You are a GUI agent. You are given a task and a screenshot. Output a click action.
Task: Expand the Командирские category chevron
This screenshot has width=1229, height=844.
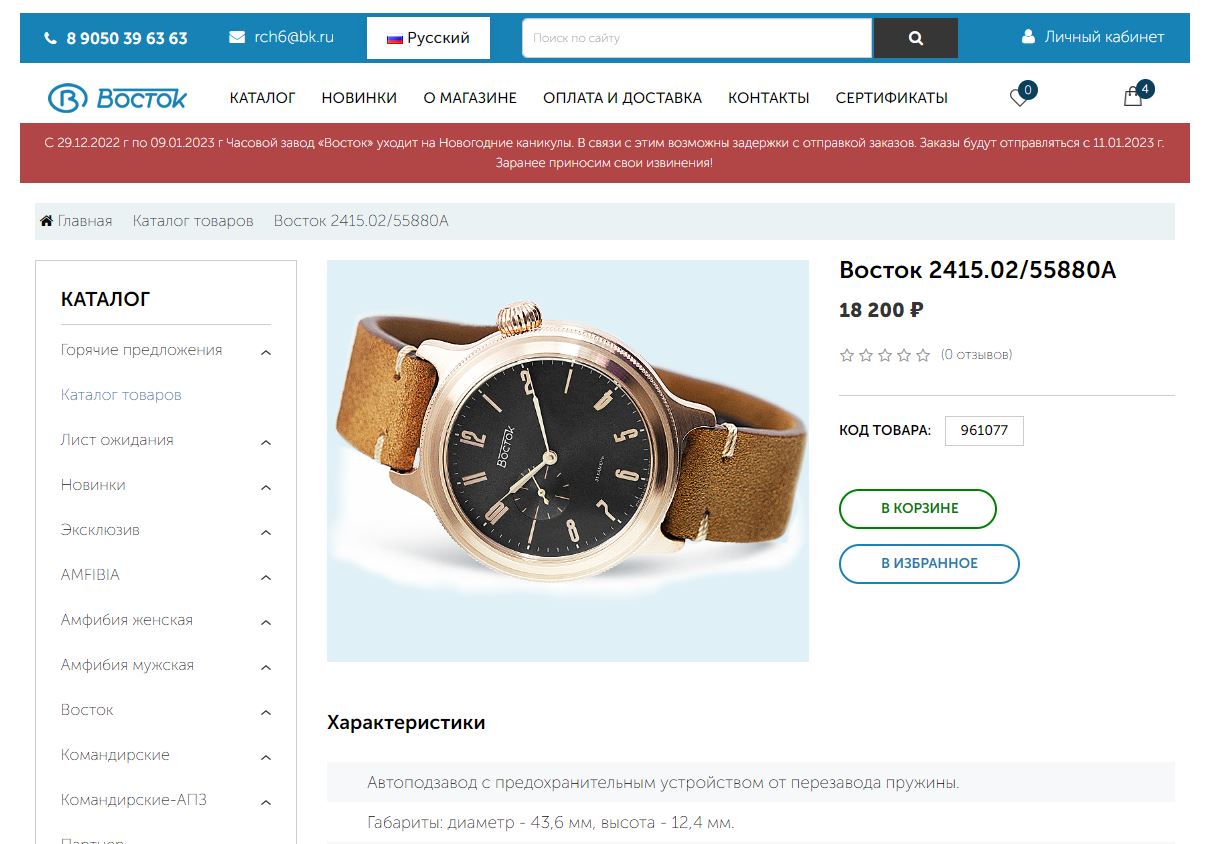pos(266,757)
